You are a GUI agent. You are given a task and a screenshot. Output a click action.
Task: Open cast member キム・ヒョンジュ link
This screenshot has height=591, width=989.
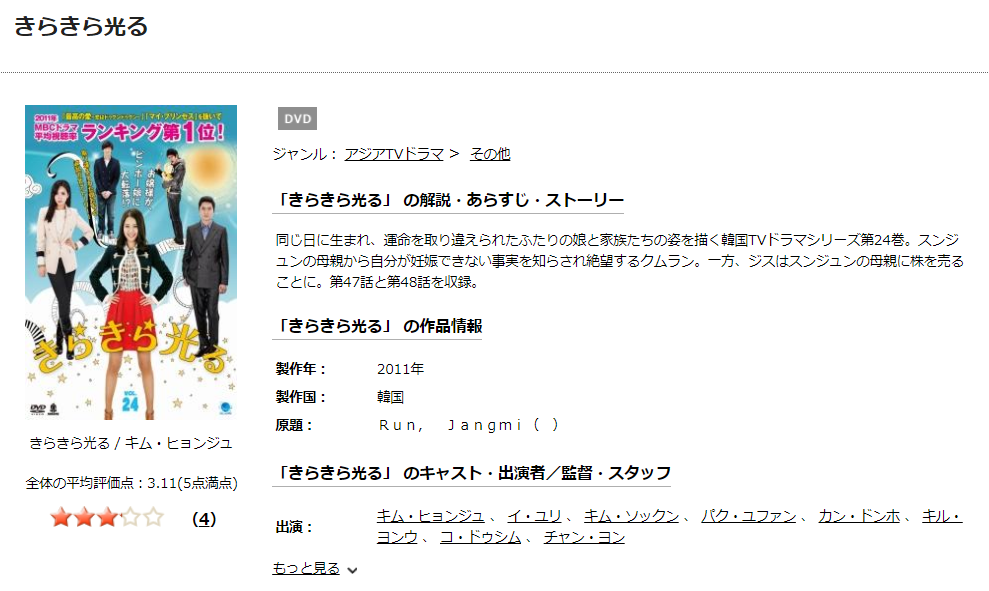click(430, 516)
